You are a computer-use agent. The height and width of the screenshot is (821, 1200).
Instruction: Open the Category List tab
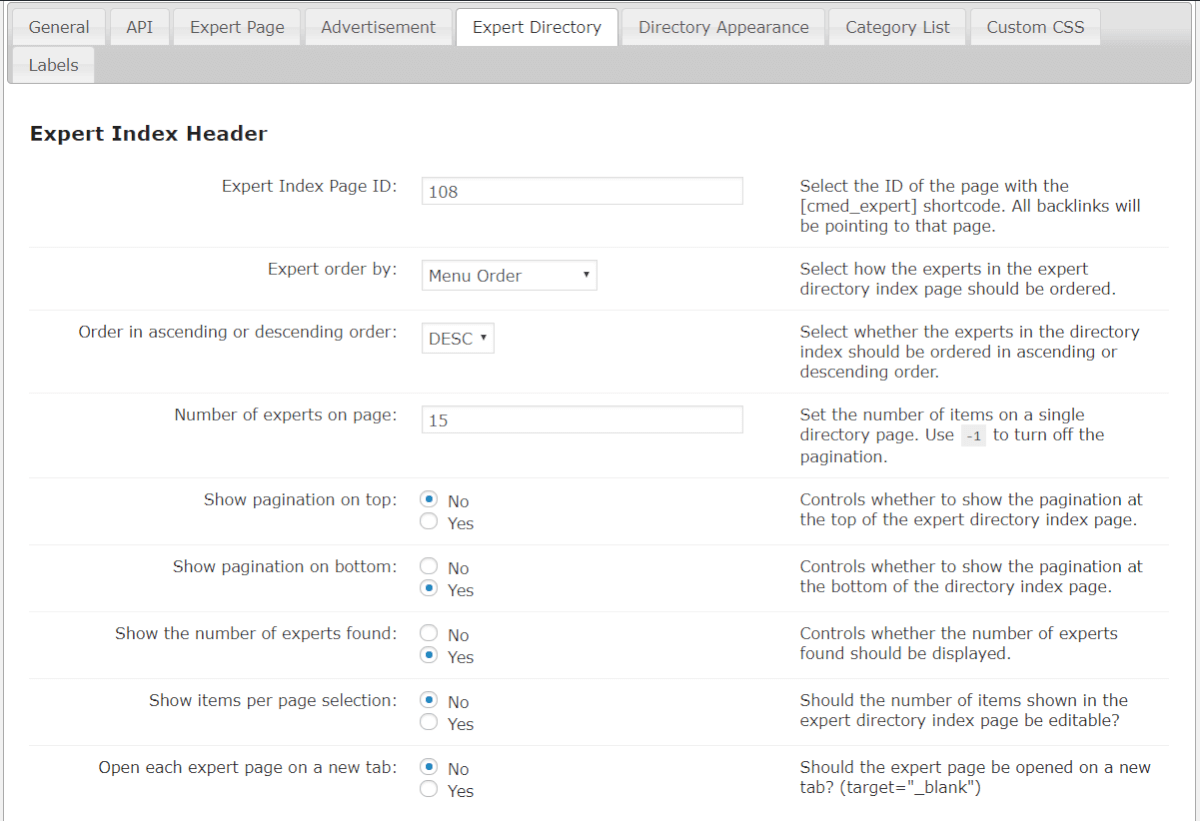(897, 27)
